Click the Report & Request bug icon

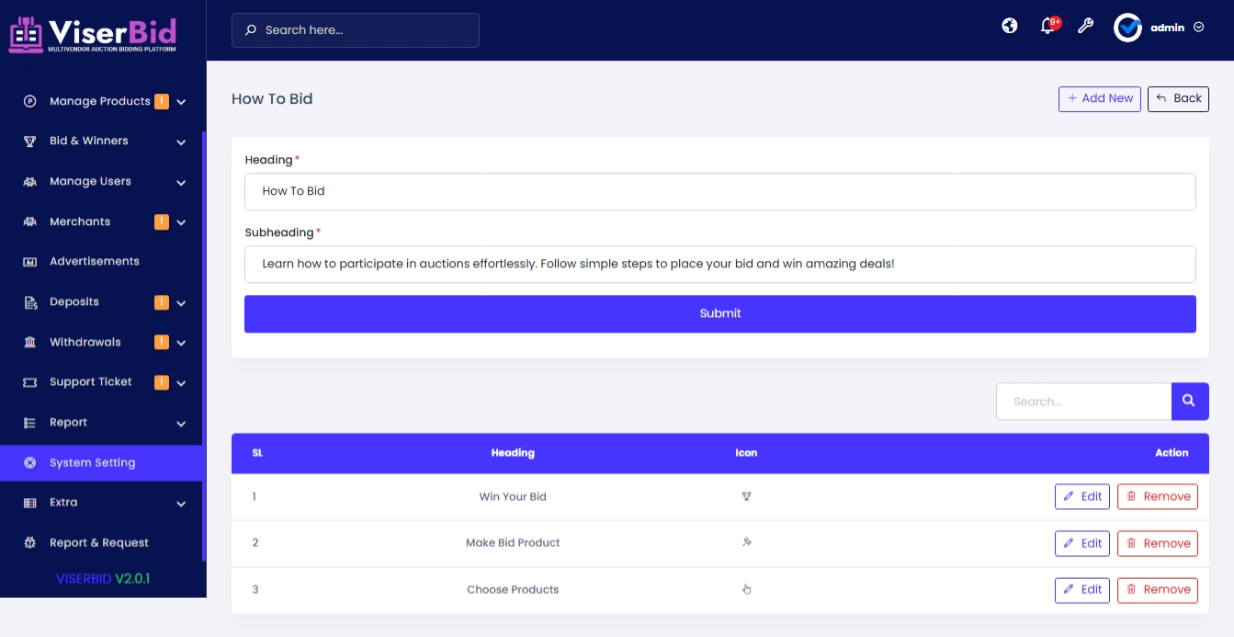click(x=30, y=543)
